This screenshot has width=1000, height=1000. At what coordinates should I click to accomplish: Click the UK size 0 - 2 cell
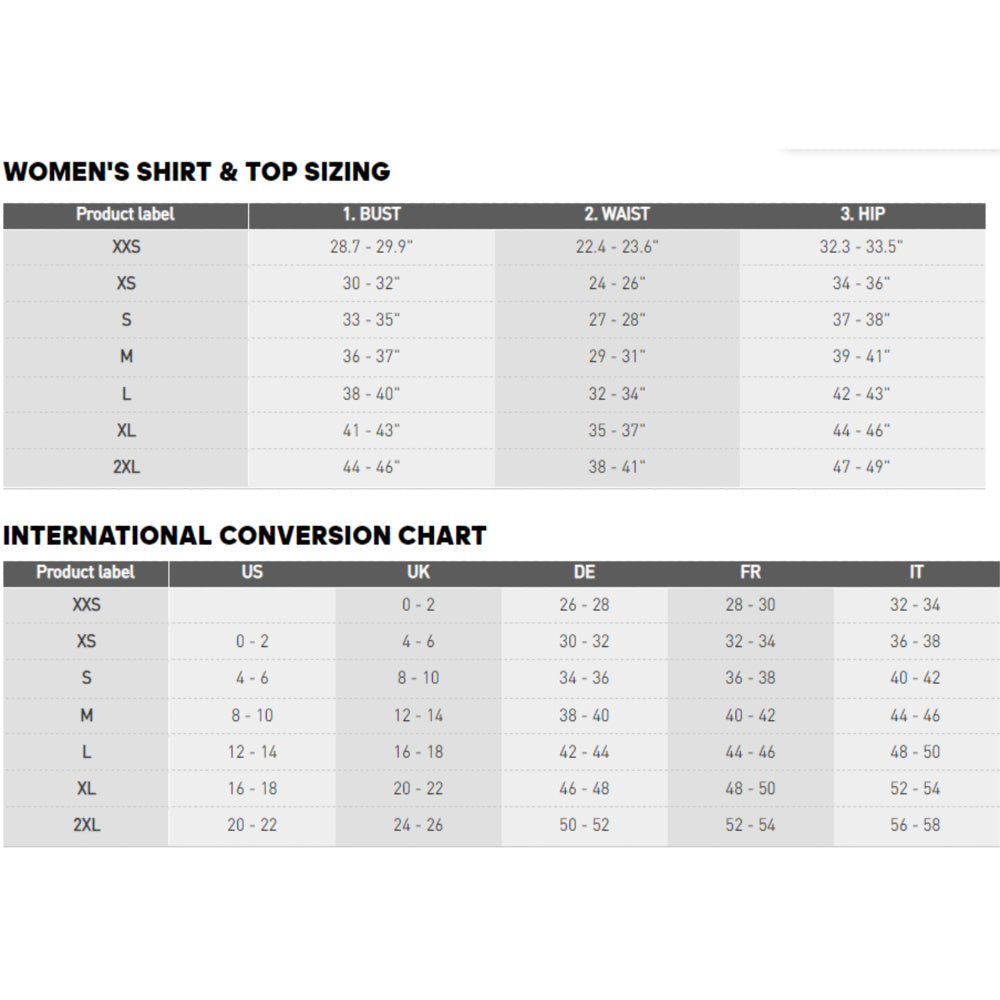418,605
